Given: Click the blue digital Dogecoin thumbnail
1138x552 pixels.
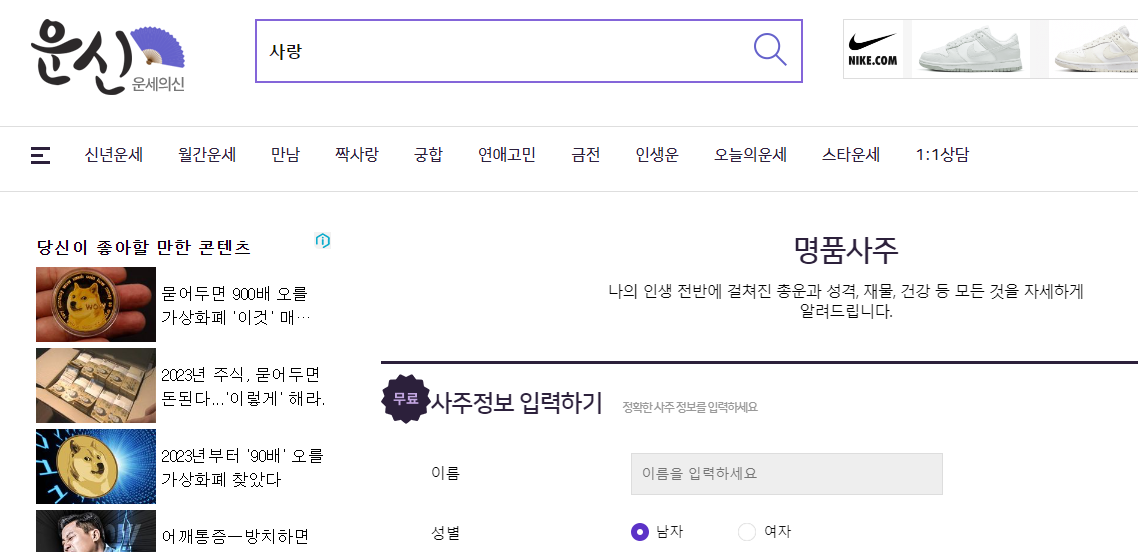Looking at the screenshot, I should pyautogui.click(x=96, y=466).
